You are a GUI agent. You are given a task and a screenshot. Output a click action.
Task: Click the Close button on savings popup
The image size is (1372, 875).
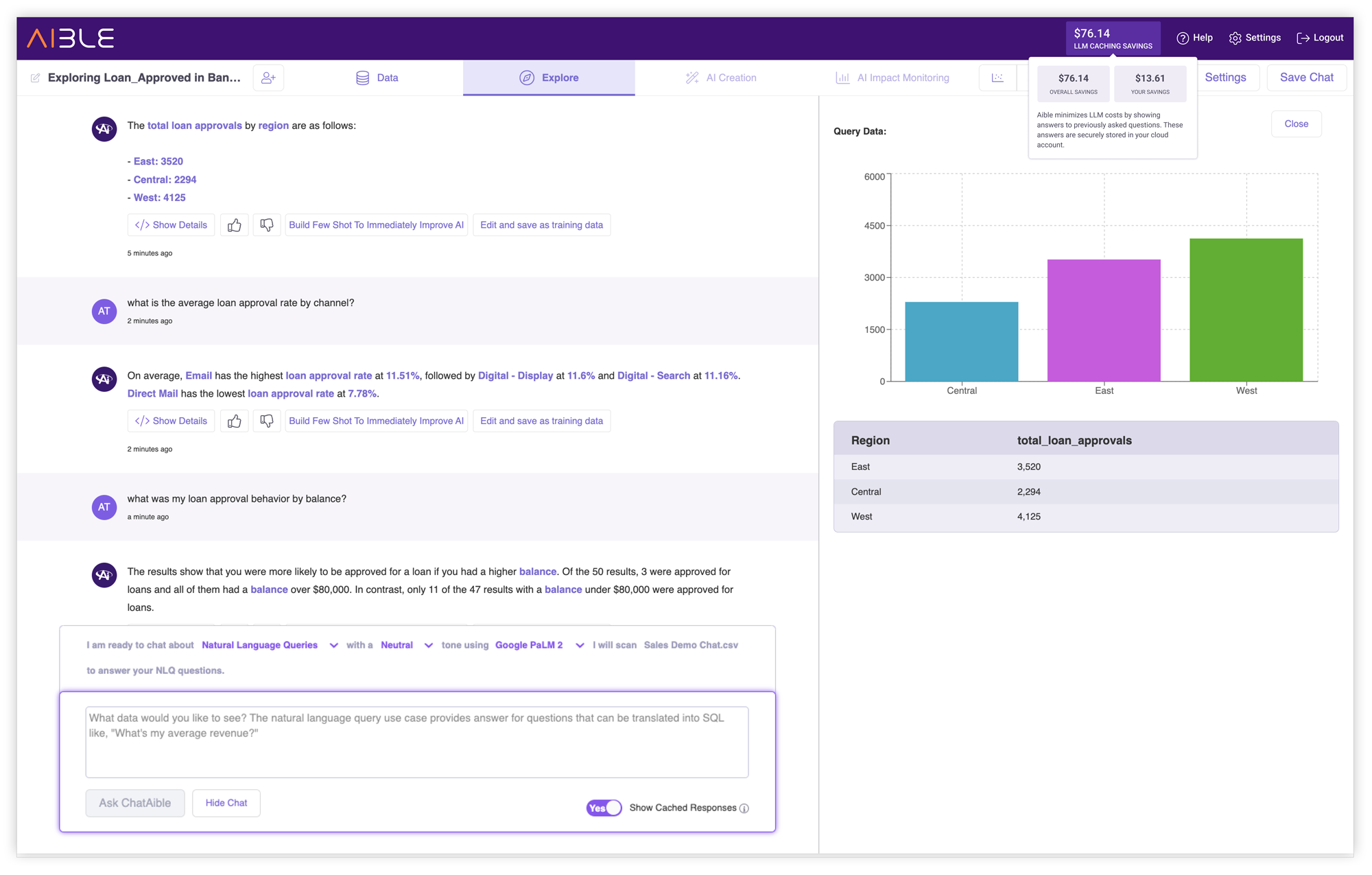click(1296, 123)
